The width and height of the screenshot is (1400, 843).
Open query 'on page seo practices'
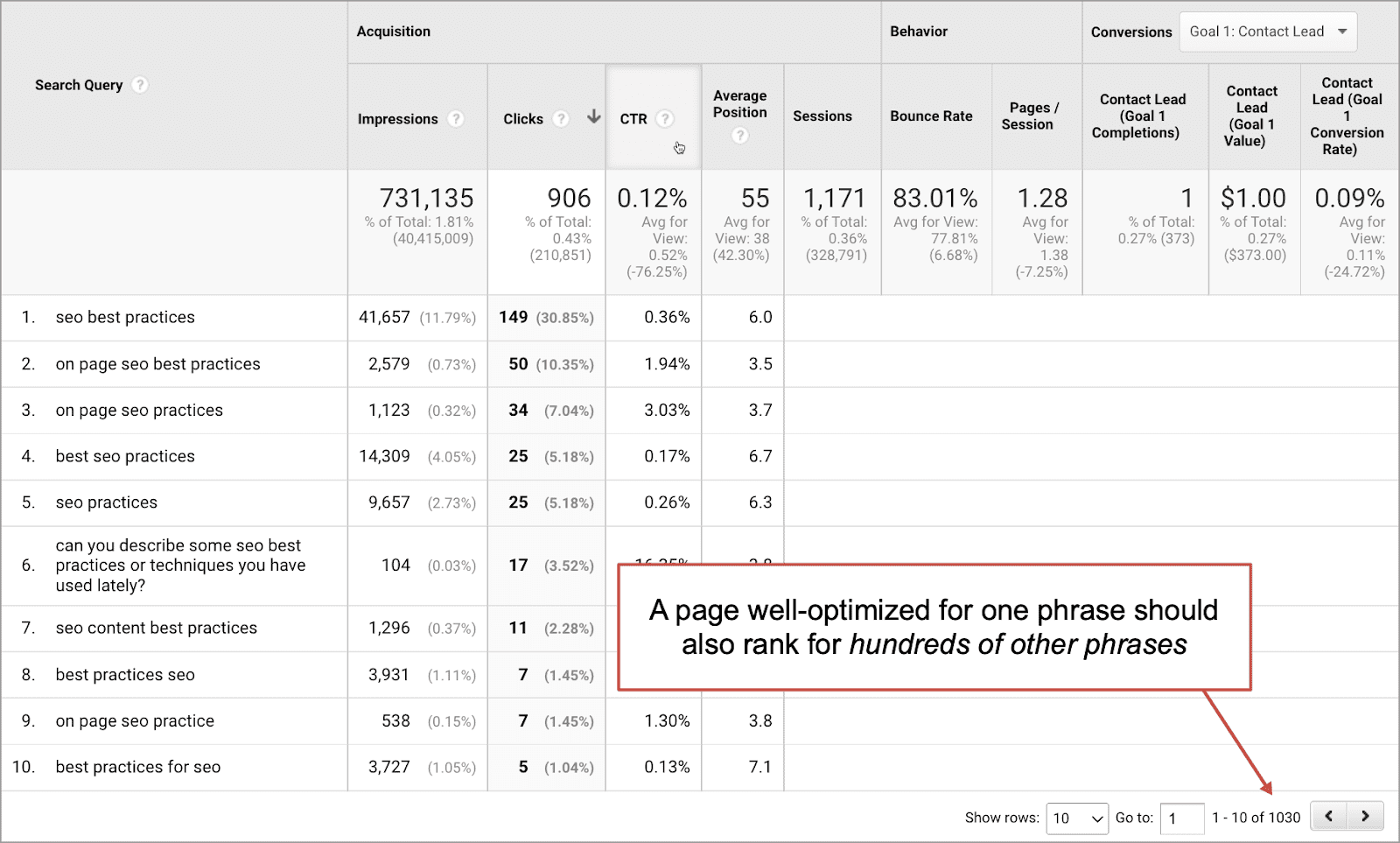coord(139,411)
